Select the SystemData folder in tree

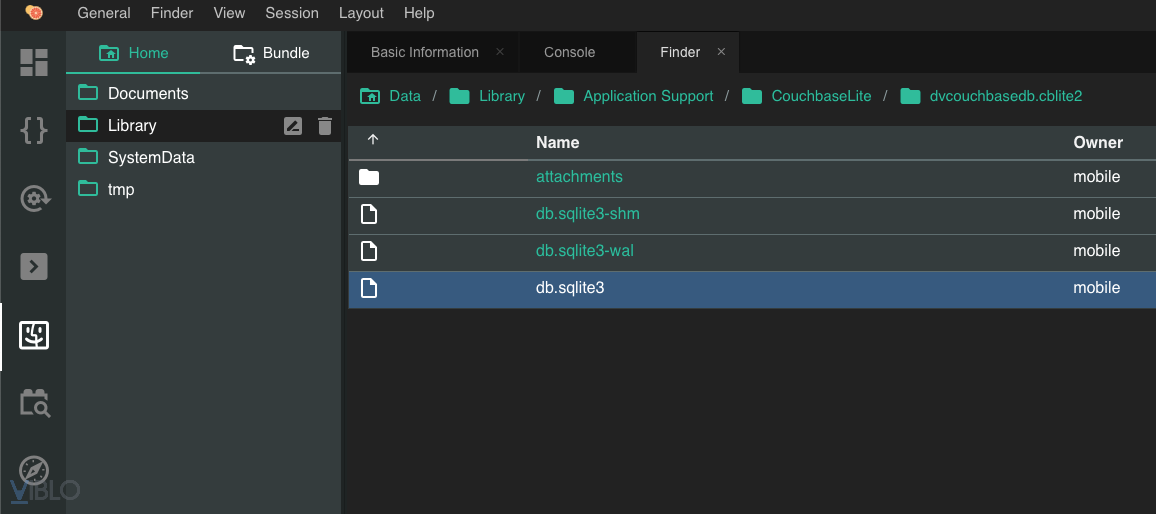(151, 158)
